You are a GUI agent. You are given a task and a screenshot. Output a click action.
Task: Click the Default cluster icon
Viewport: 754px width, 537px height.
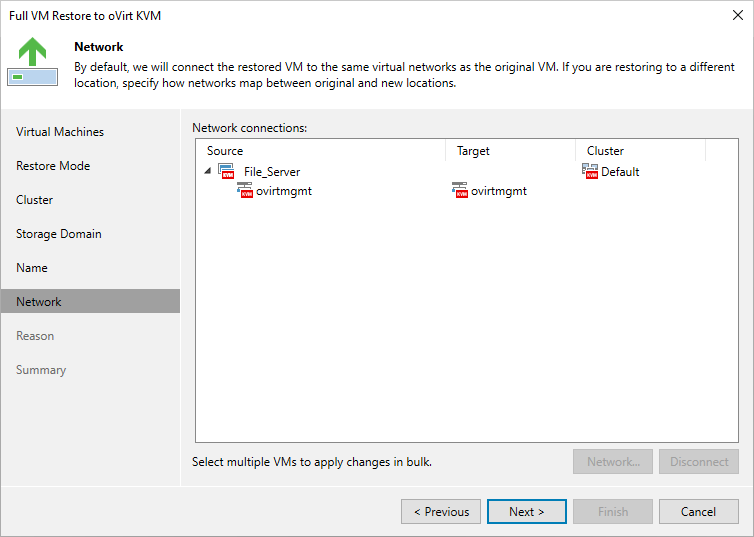pos(590,171)
